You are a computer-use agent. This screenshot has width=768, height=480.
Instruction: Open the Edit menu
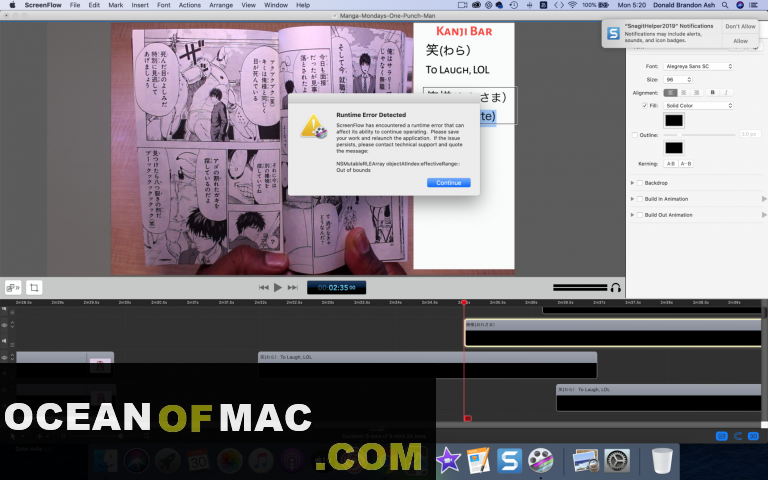pyautogui.click(x=94, y=5)
